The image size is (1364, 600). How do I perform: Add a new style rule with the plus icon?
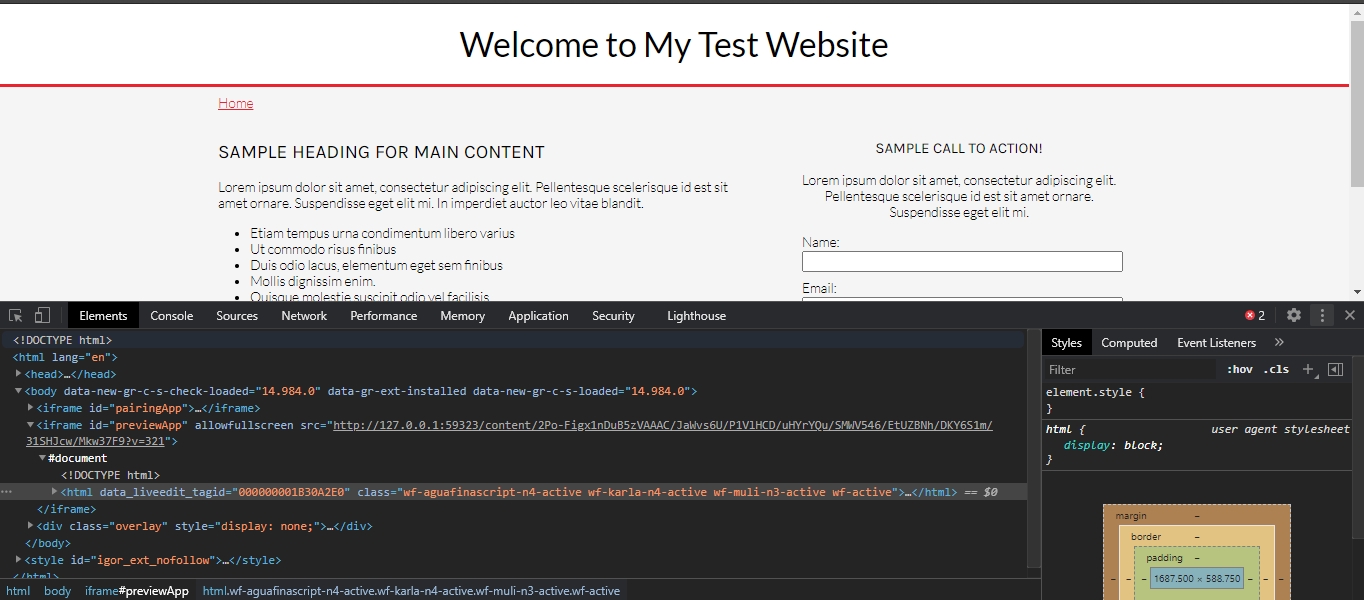pyautogui.click(x=1308, y=369)
